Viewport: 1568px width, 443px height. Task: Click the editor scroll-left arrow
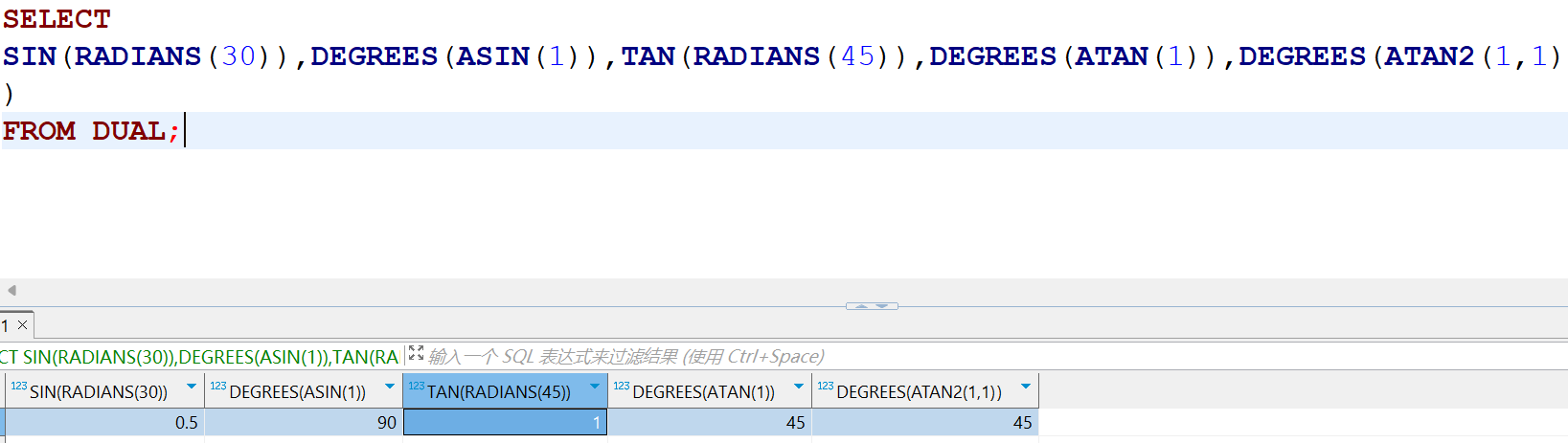click(x=11, y=290)
